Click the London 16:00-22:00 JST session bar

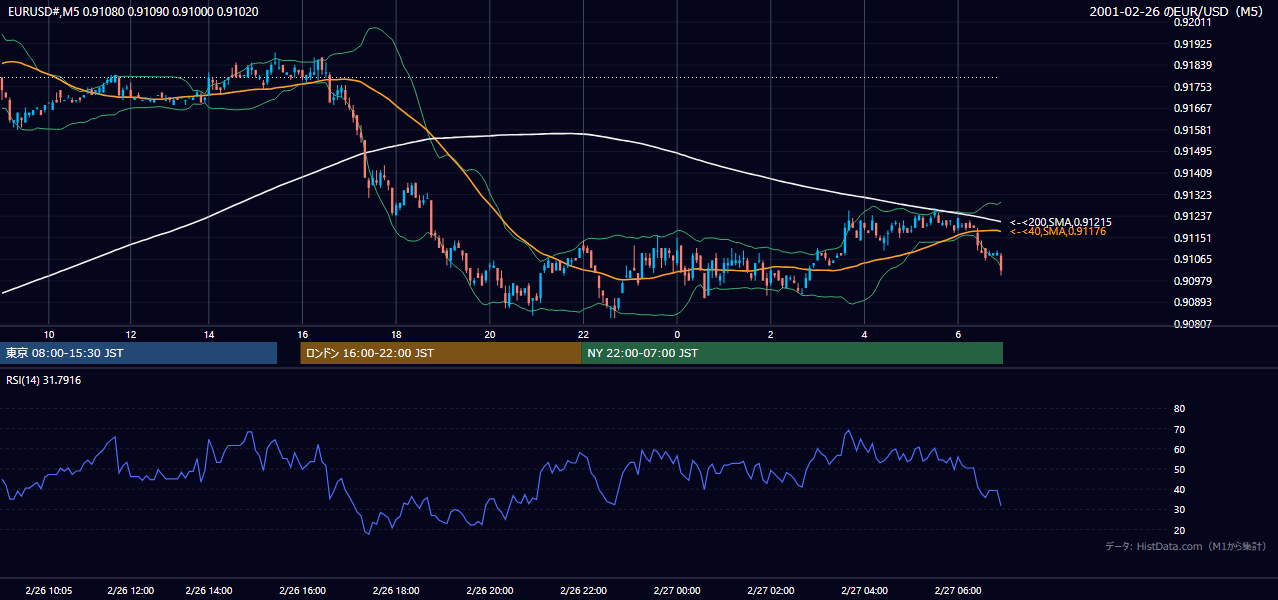click(x=440, y=353)
